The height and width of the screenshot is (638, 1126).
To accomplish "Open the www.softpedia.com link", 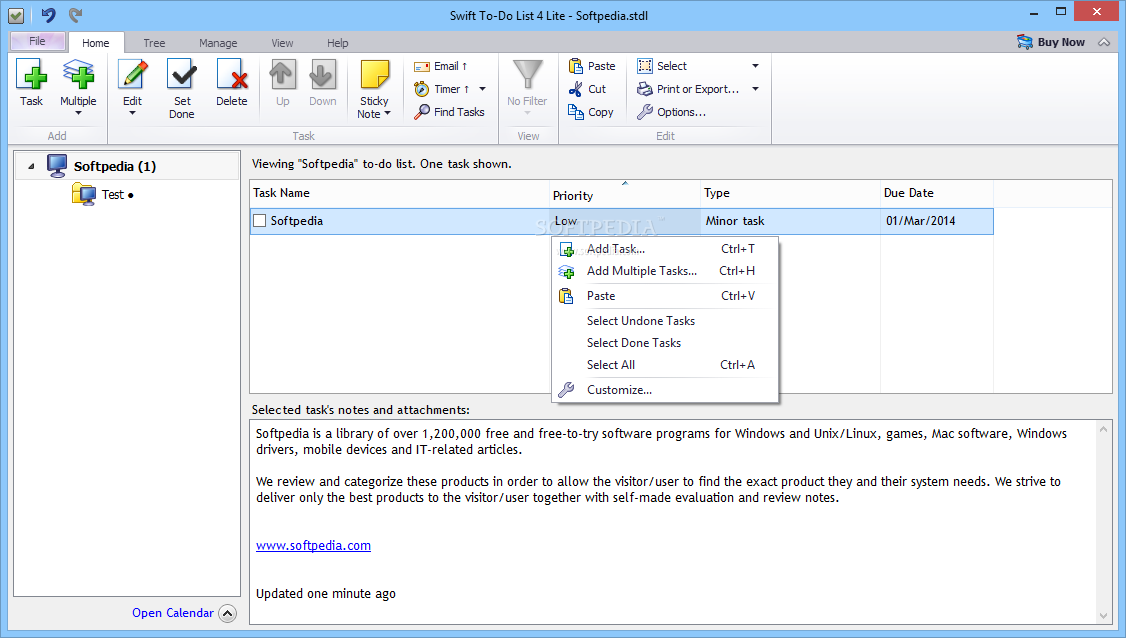I will coord(313,545).
